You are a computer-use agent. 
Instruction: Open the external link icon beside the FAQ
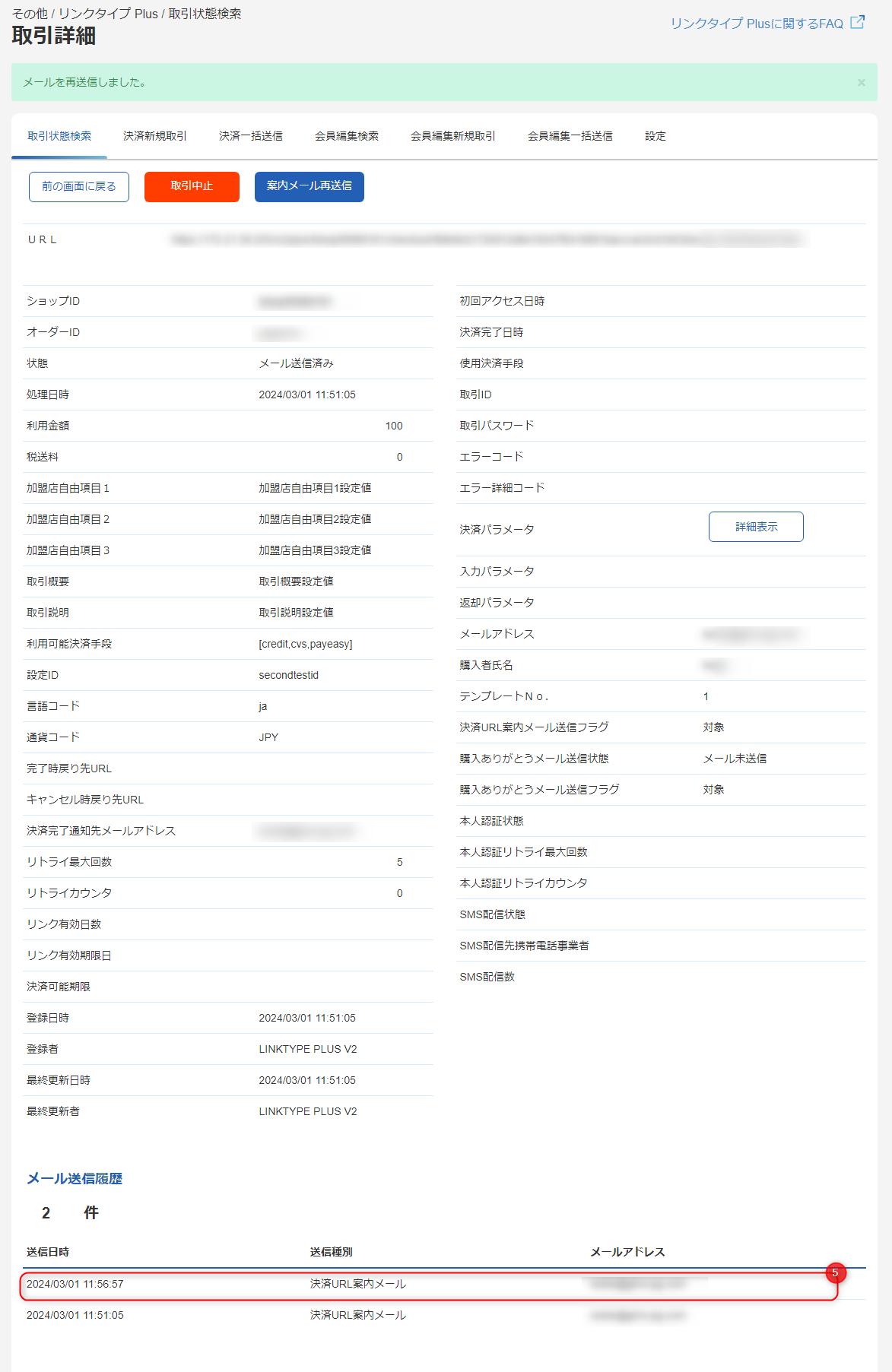857,22
